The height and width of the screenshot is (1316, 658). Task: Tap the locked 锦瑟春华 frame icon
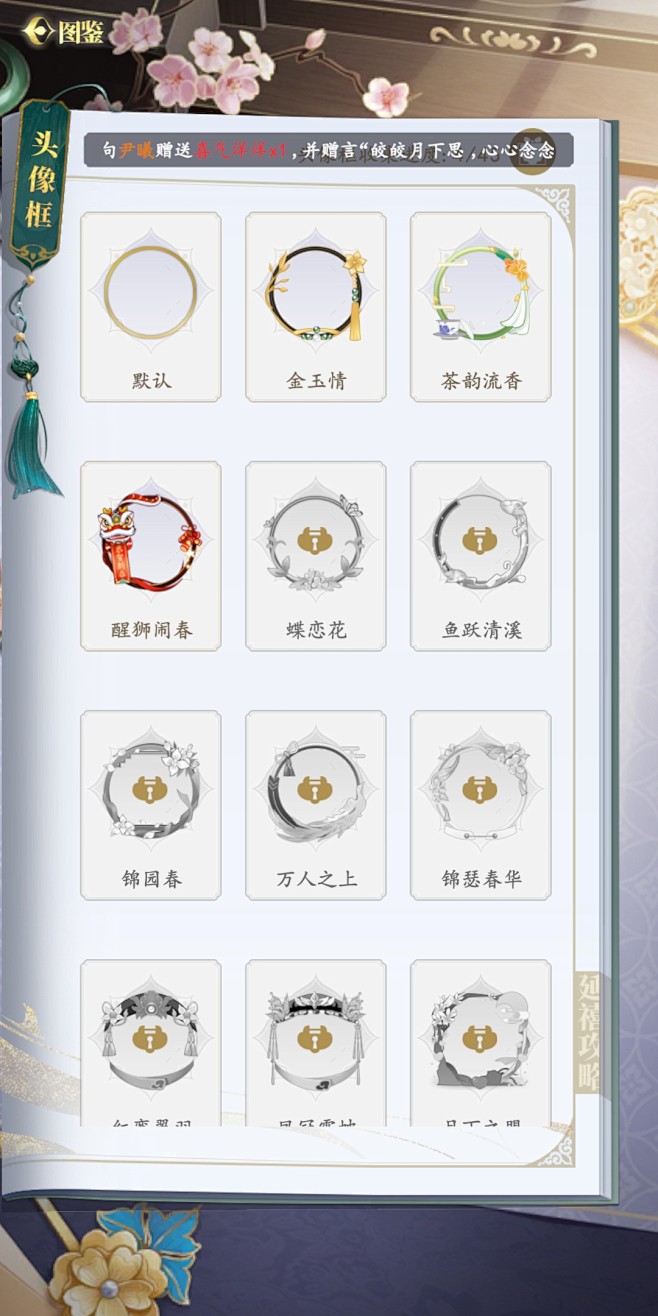tap(481, 790)
